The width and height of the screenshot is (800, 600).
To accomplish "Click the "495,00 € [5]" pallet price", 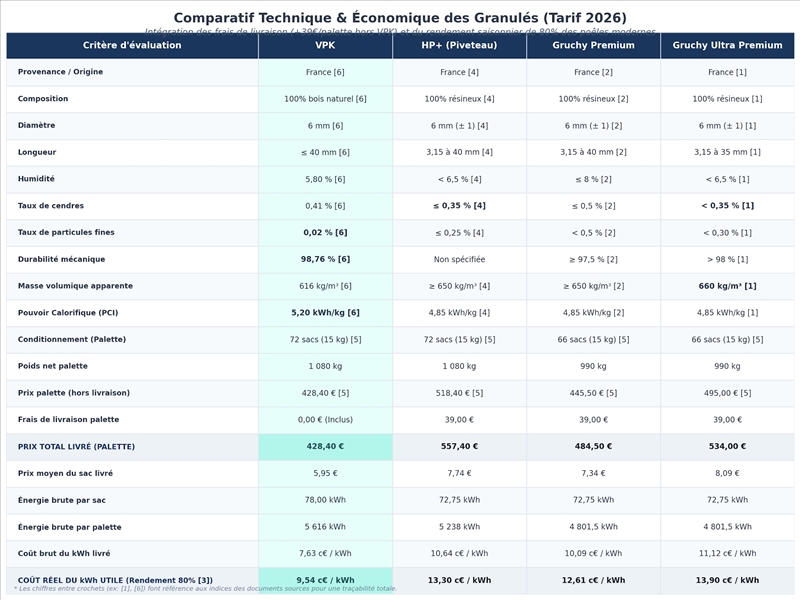I will point(727,393).
